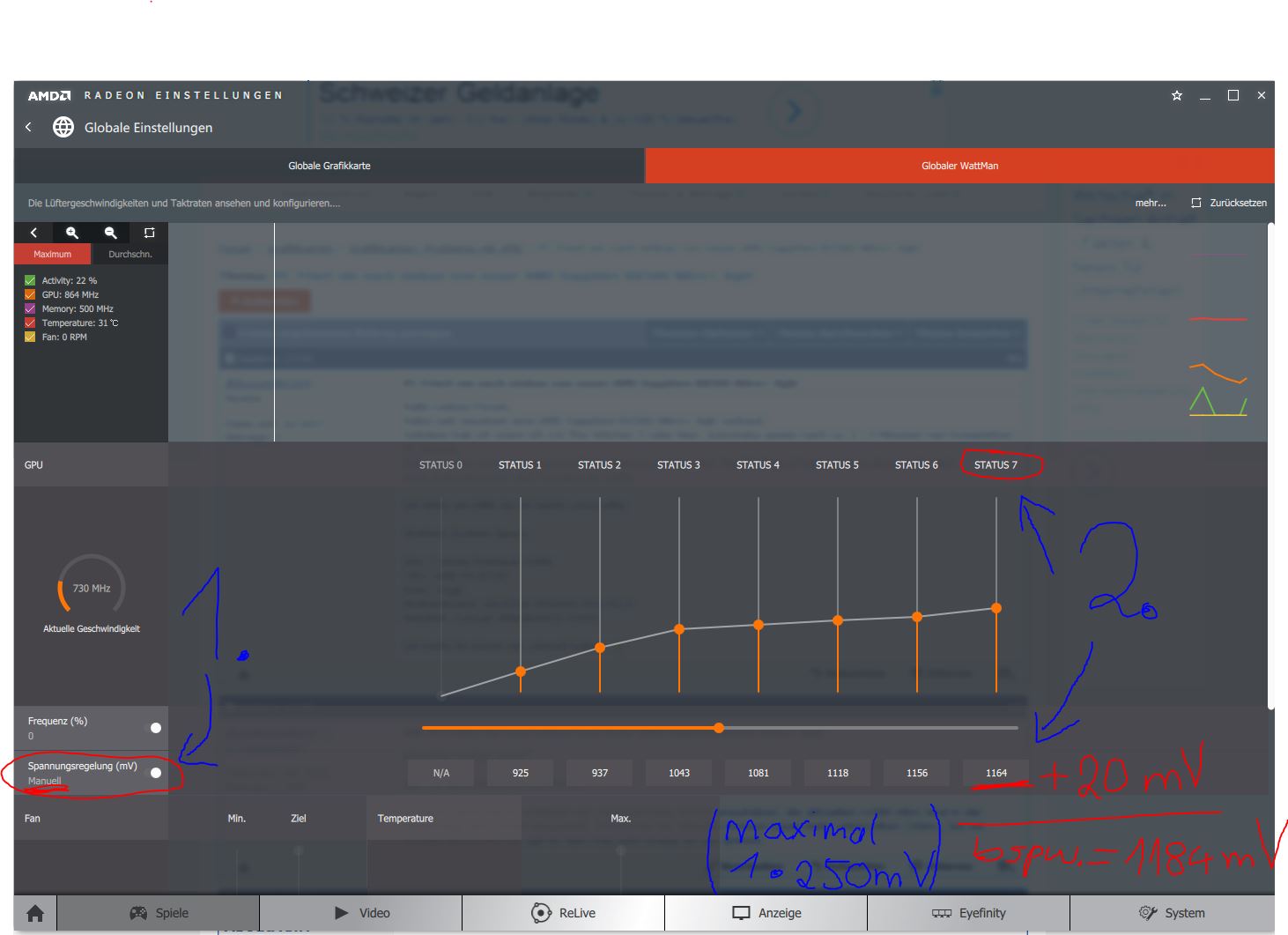Viewport: 1288px width, 935px height.
Task: Click the favorites star icon
Action: pos(1177,95)
